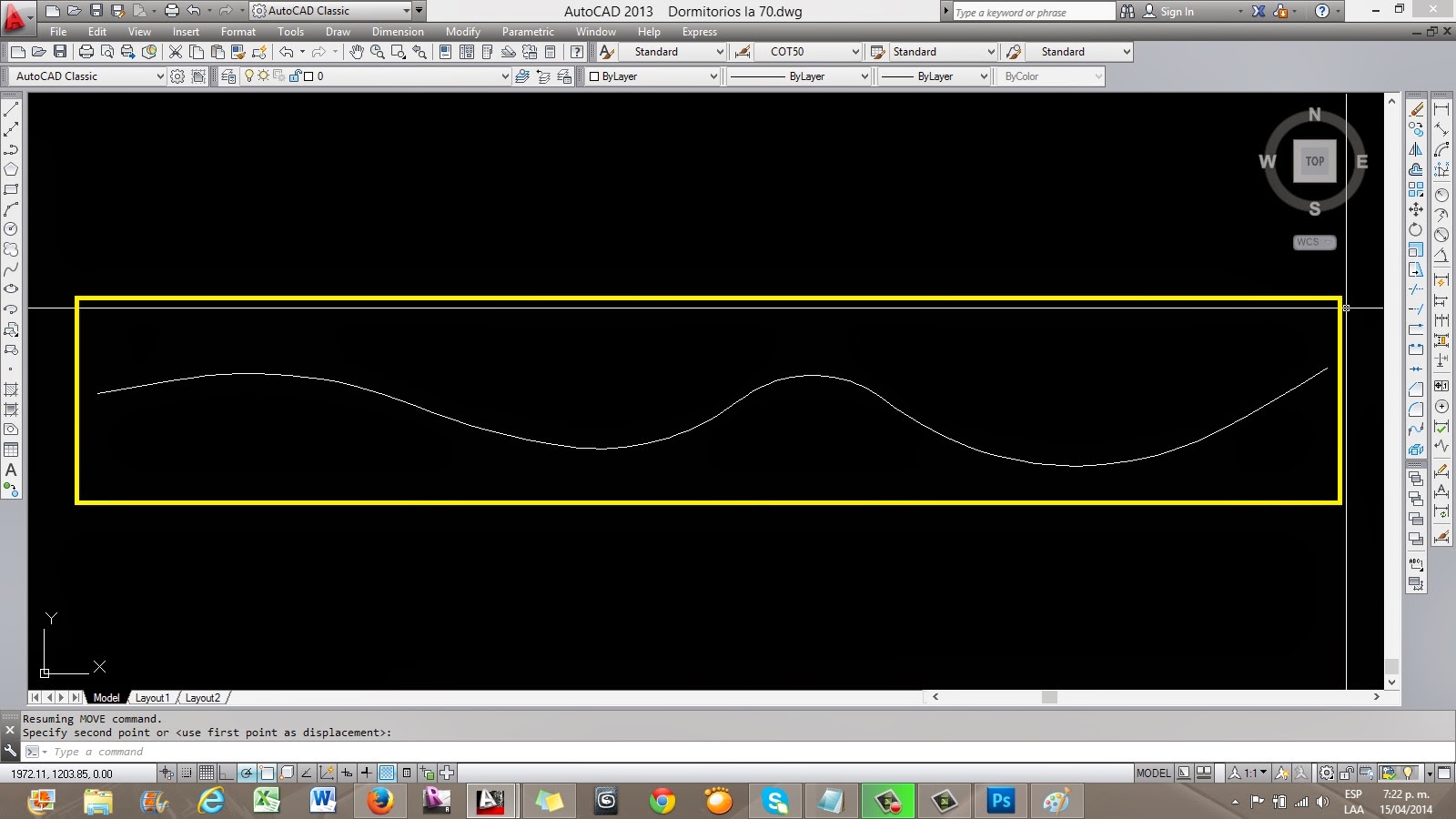Open Photoshop from the taskbar
Viewport: 1456px width, 819px height.
(x=1000, y=801)
